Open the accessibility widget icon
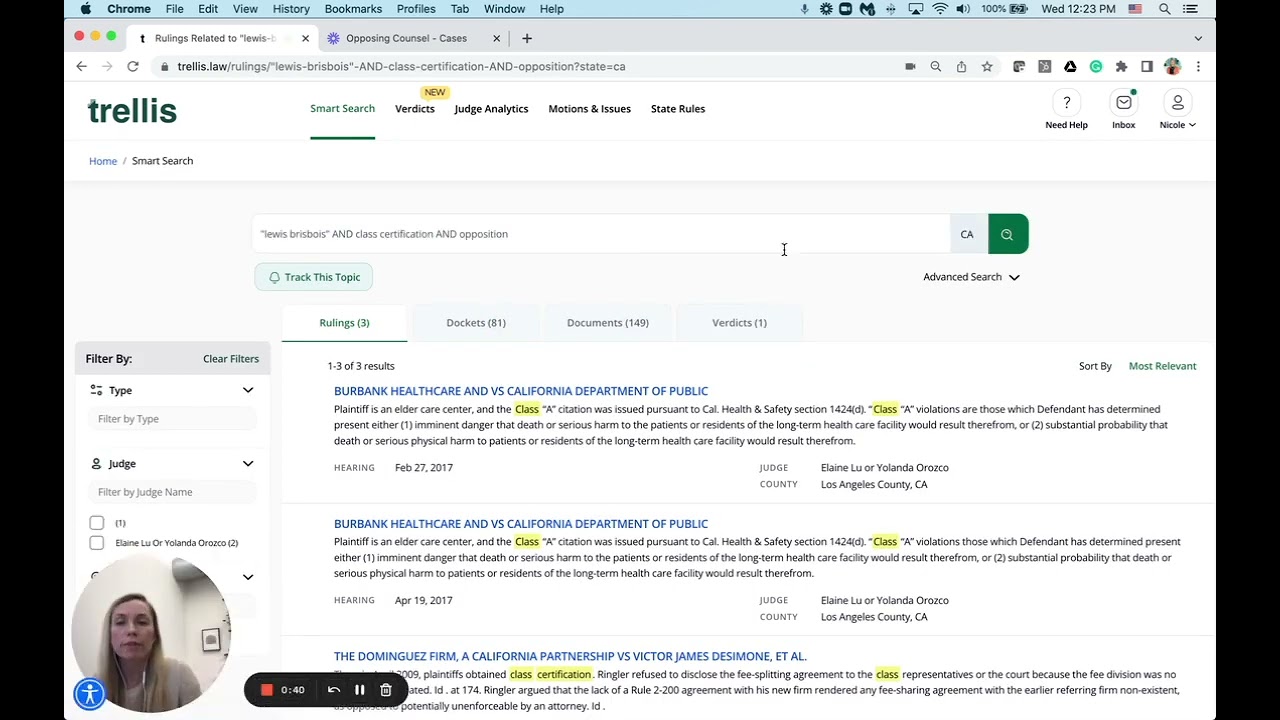The height and width of the screenshot is (720, 1280). tap(90, 693)
